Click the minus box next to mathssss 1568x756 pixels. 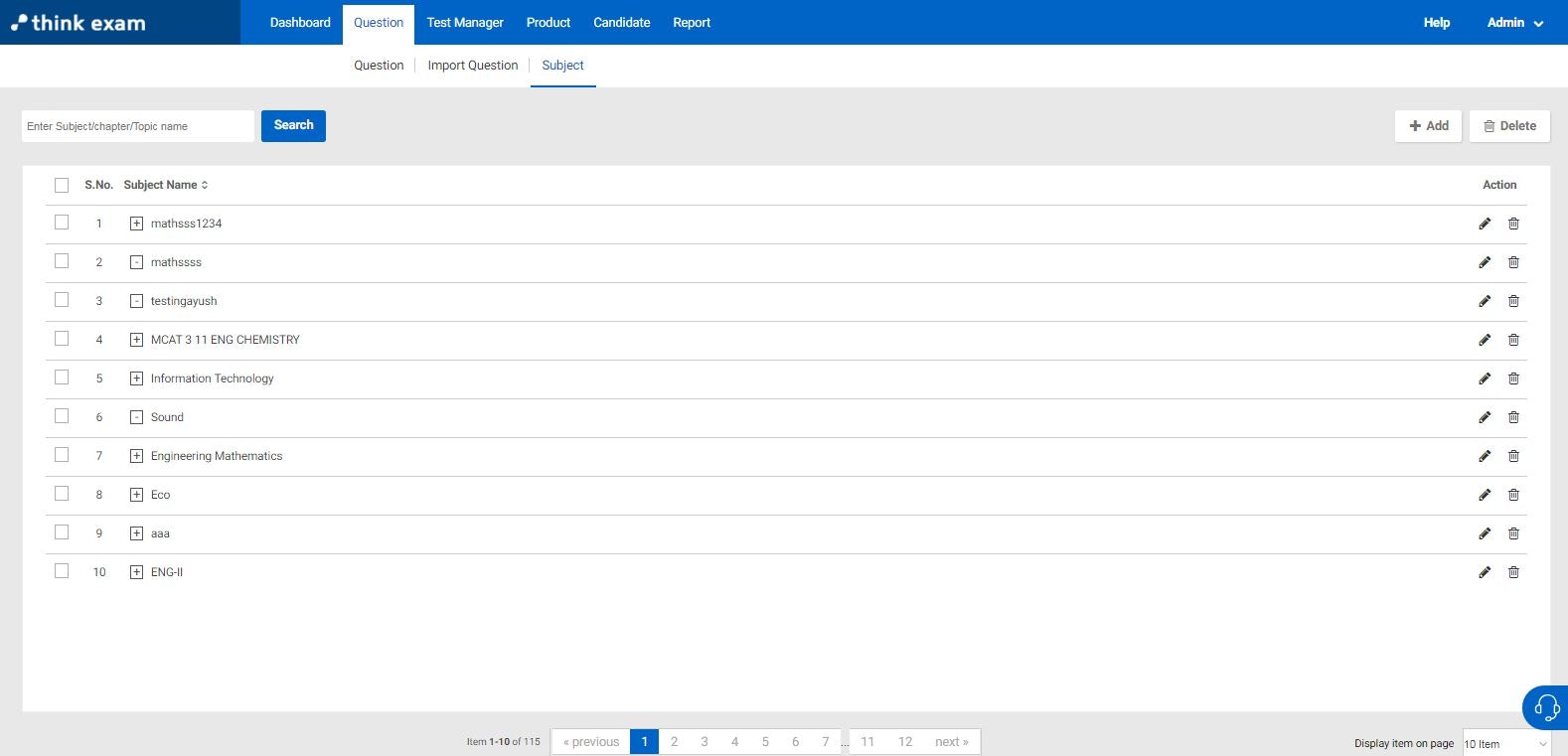point(137,262)
